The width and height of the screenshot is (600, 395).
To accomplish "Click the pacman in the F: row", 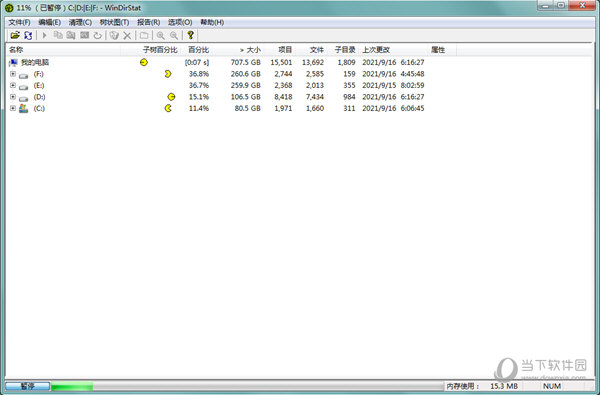I will tap(168, 73).
